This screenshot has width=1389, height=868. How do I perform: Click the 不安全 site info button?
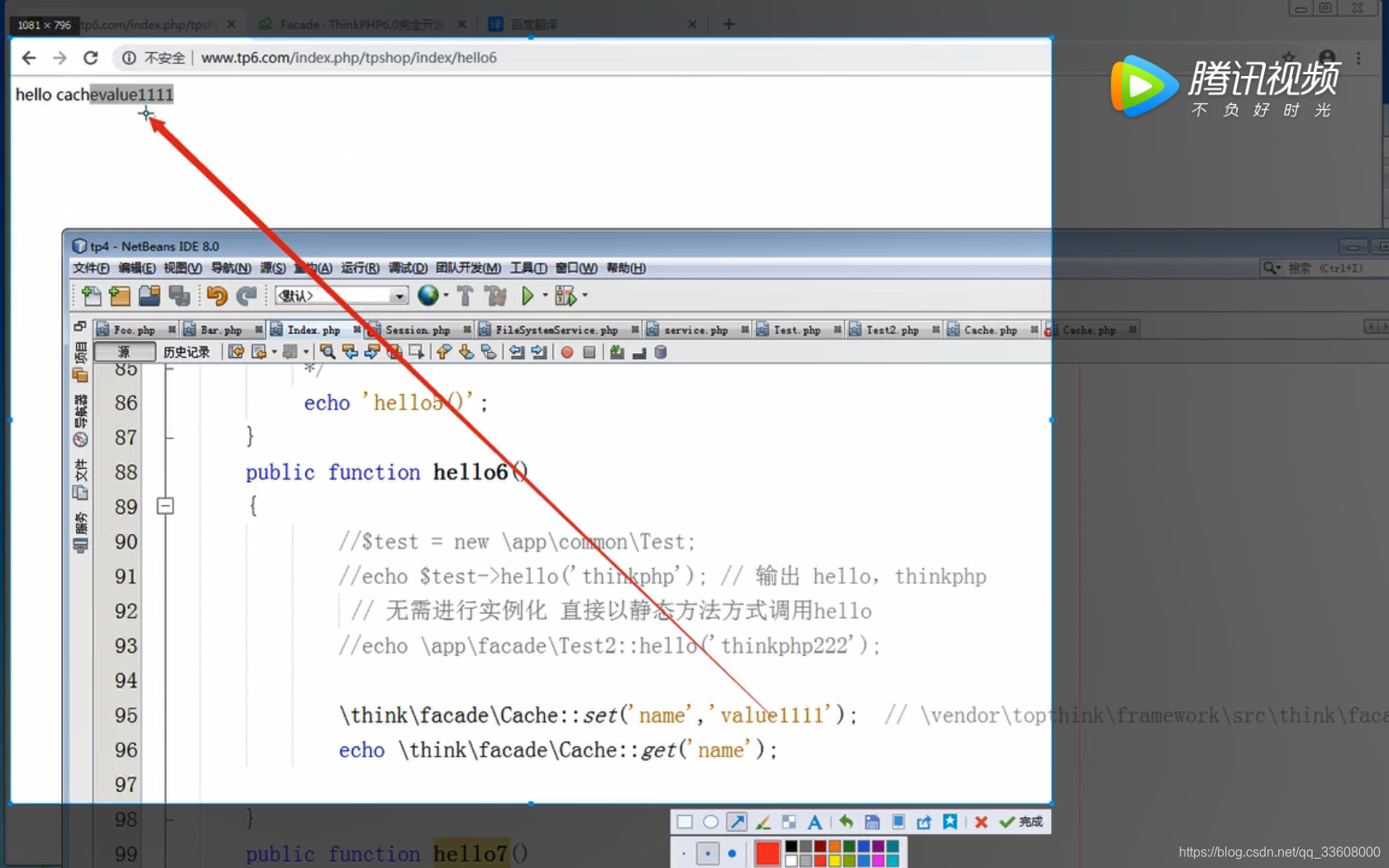coord(154,58)
